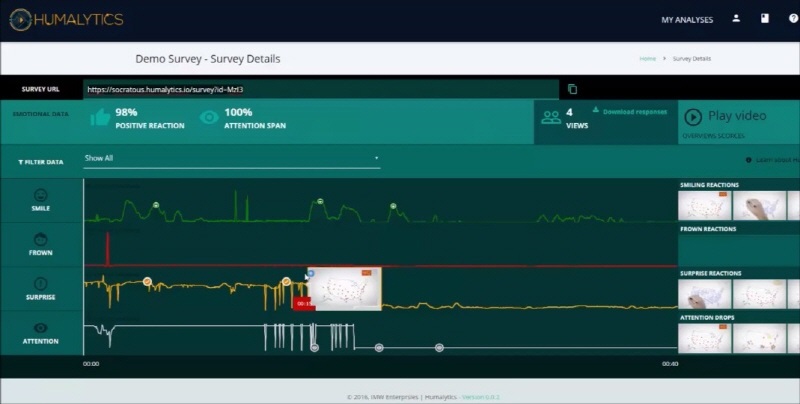This screenshot has width=800, height=404.
Task: Open second Surprise Reactions thumbnail
Action: click(759, 294)
